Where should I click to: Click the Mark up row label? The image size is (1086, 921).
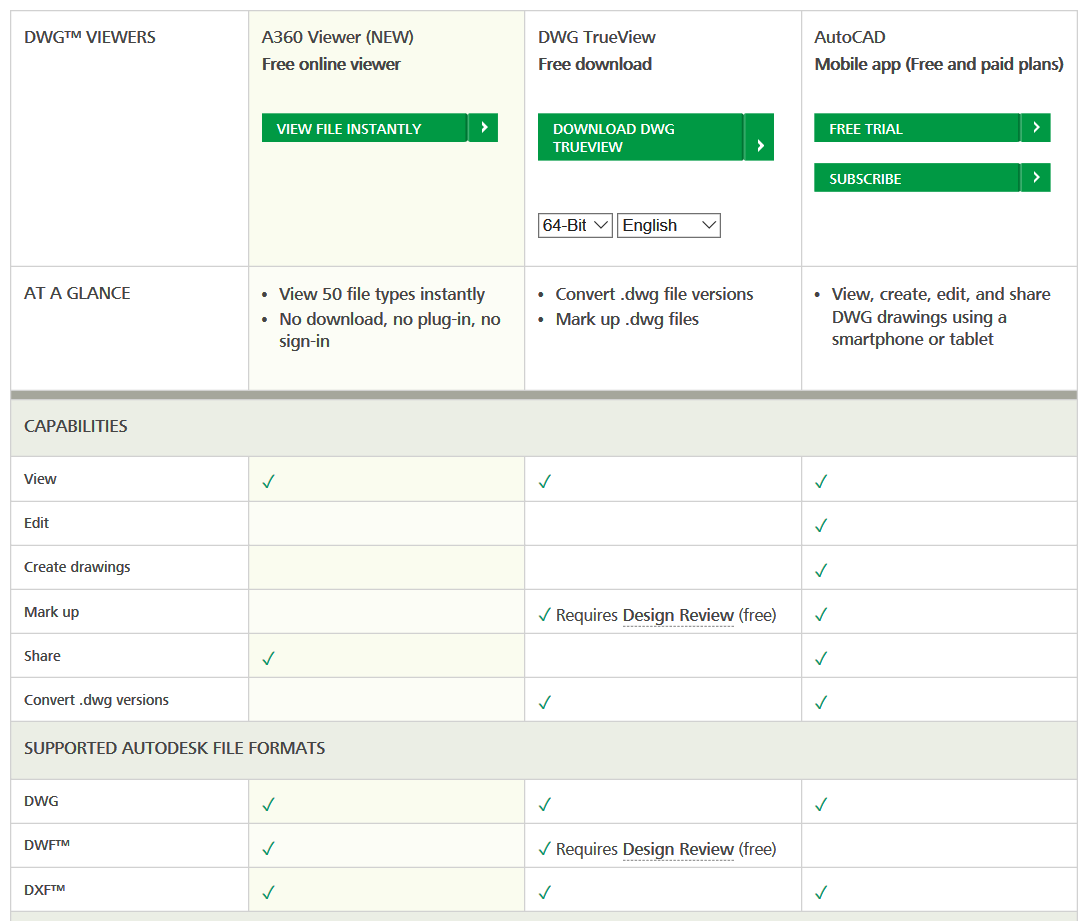(51, 612)
